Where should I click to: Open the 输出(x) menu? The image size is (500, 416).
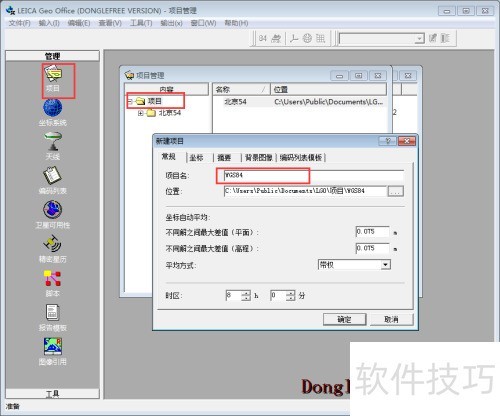171,23
